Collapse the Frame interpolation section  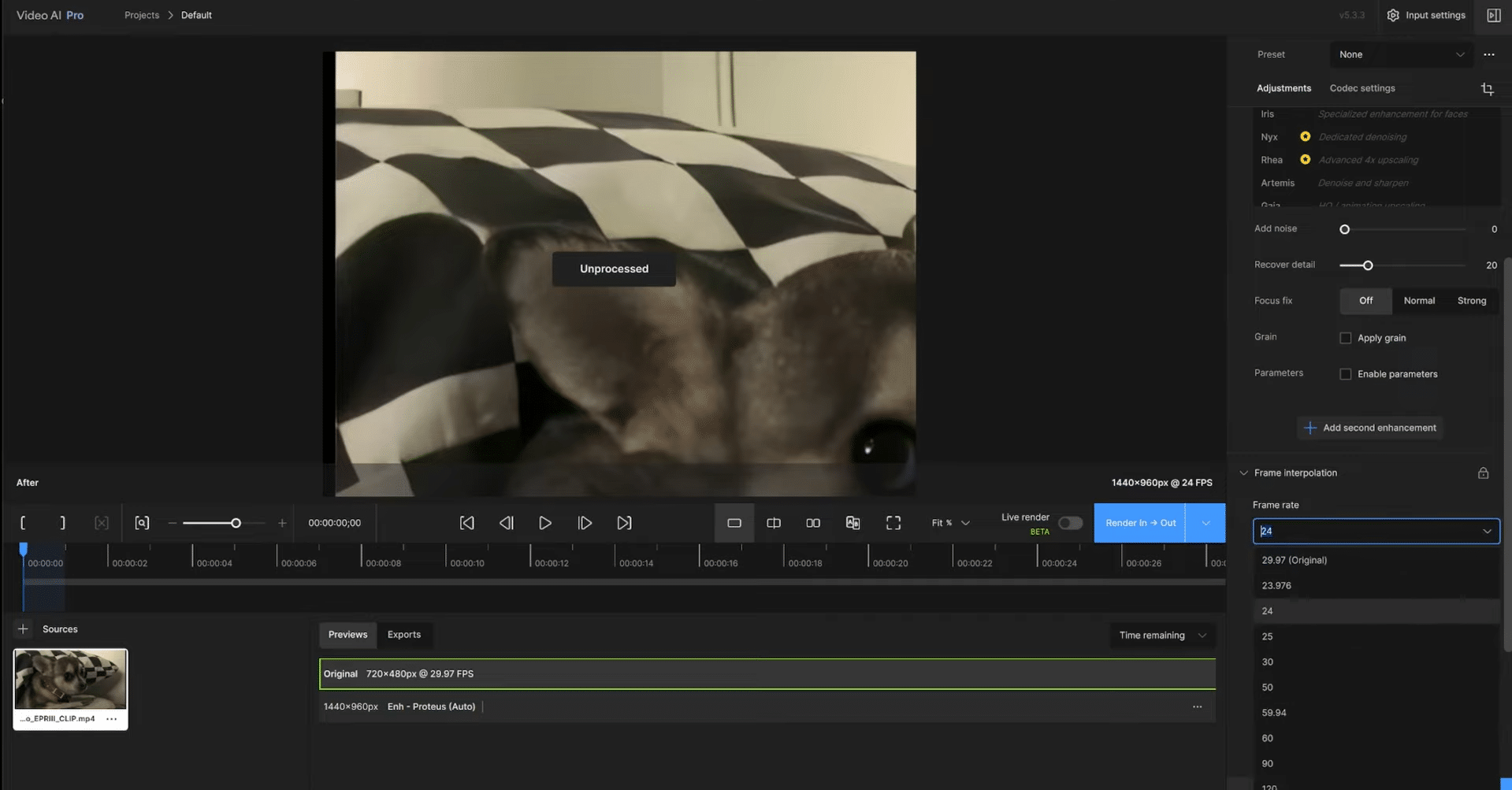pyautogui.click(x=1243, y=473)
